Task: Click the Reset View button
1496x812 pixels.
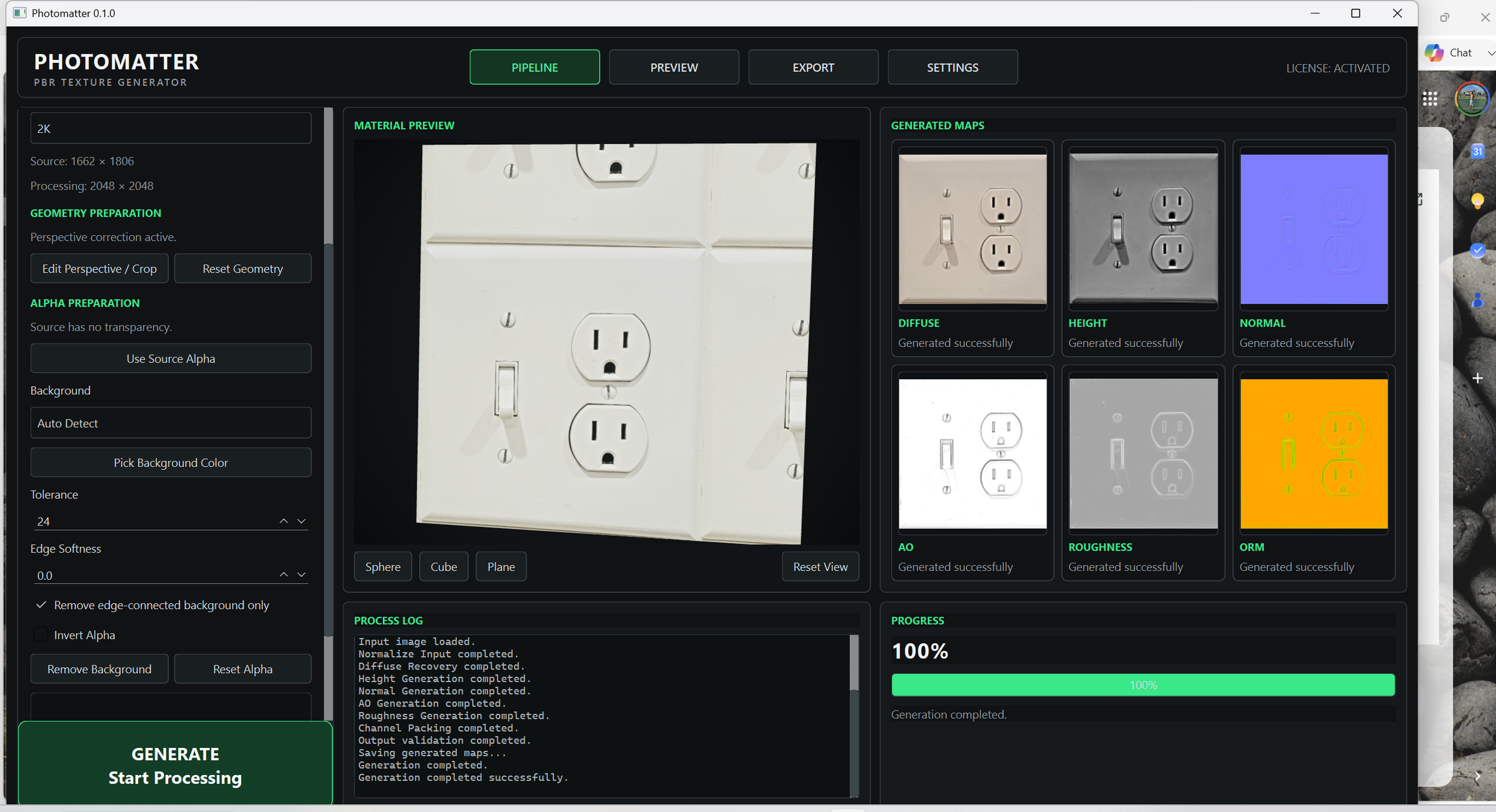Action: coord(820,566)
